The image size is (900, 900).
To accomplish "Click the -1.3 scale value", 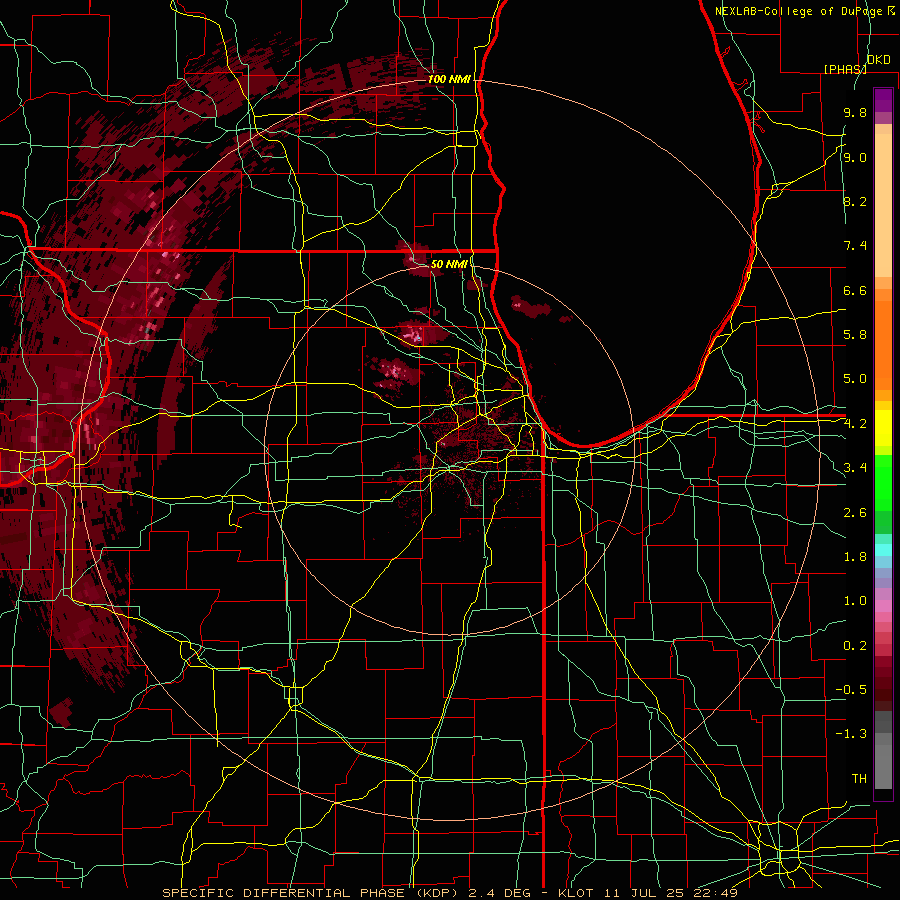I will 851,734.
